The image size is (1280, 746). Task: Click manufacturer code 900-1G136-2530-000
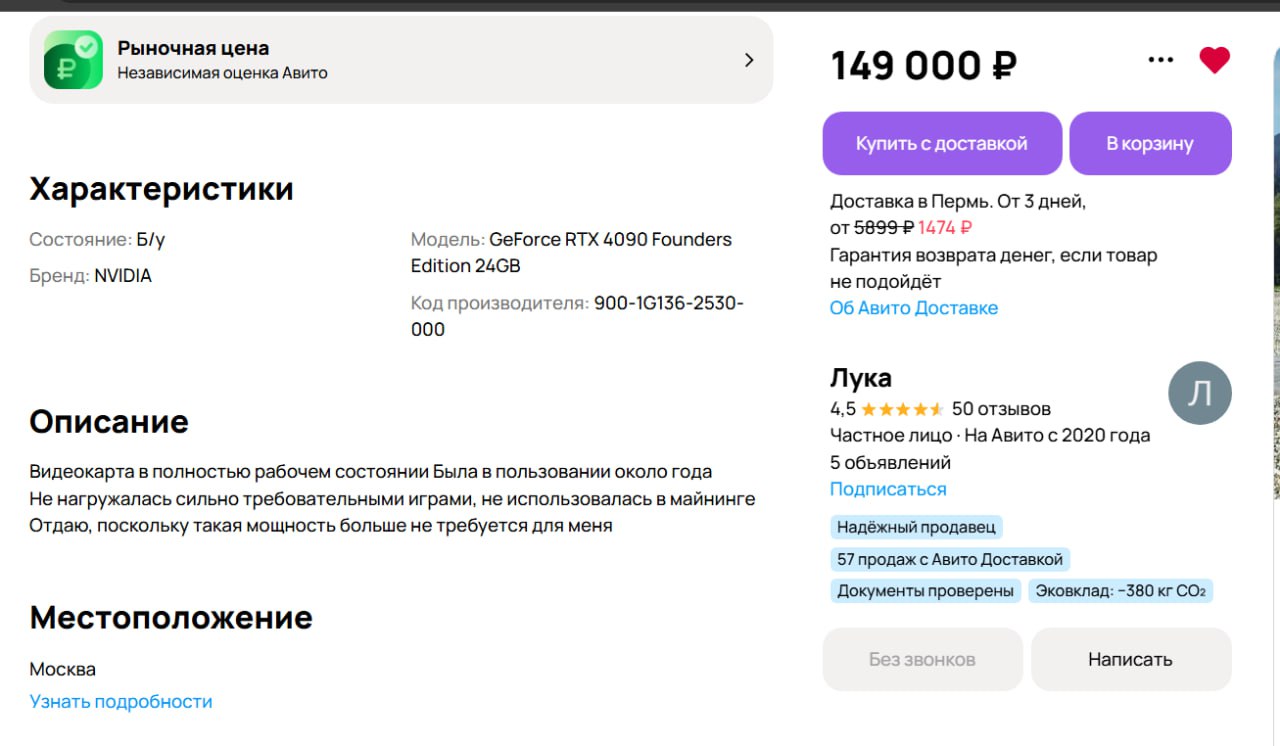(578, 316)
